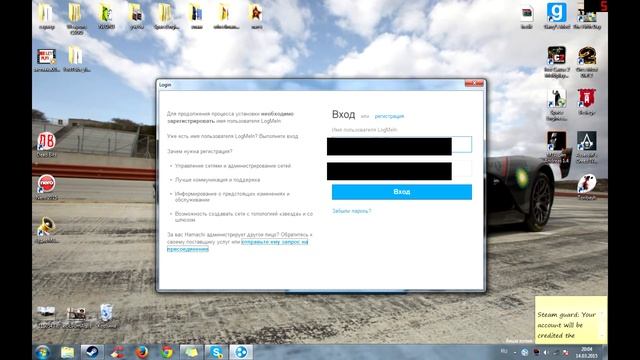The image size is (640, 360).
Task: Click the RU language indicator
Action: click(504, 351)
